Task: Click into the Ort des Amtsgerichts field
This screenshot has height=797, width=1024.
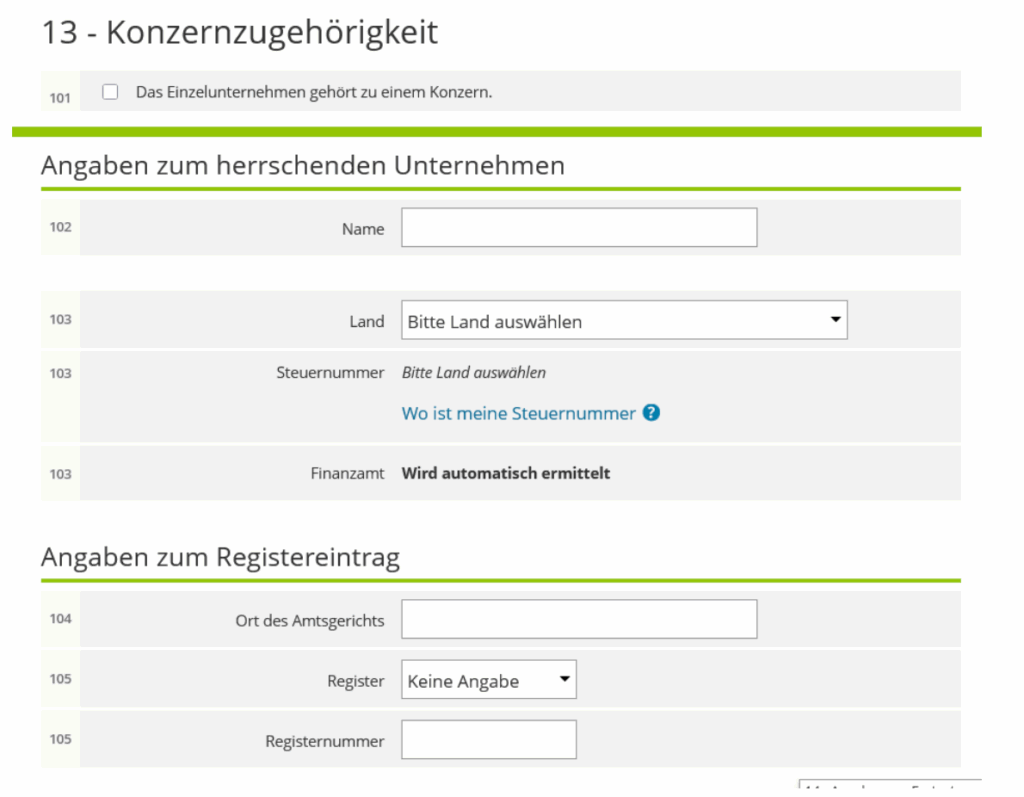Action: pyautogui.click(x=579, y=620)
